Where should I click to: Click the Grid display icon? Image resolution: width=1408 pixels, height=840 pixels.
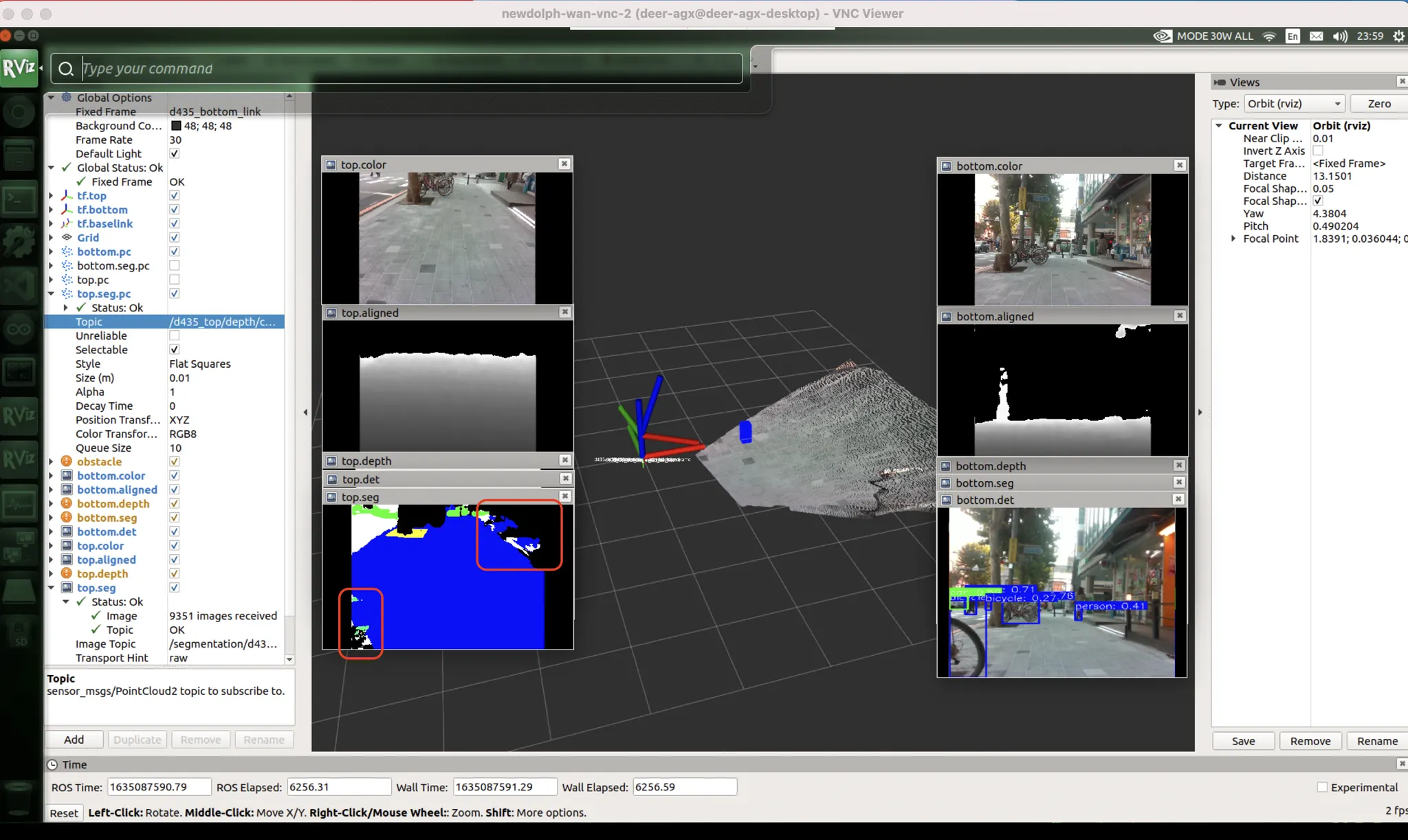67,238
